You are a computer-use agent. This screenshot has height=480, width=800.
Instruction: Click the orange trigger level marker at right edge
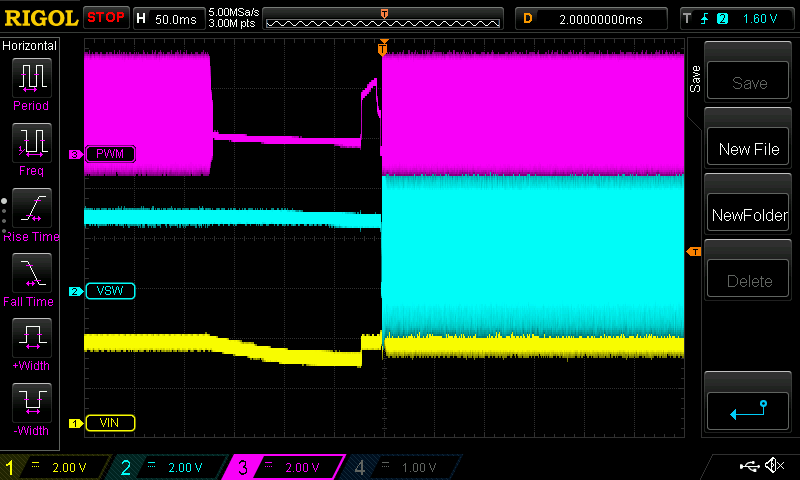point(694,251)
